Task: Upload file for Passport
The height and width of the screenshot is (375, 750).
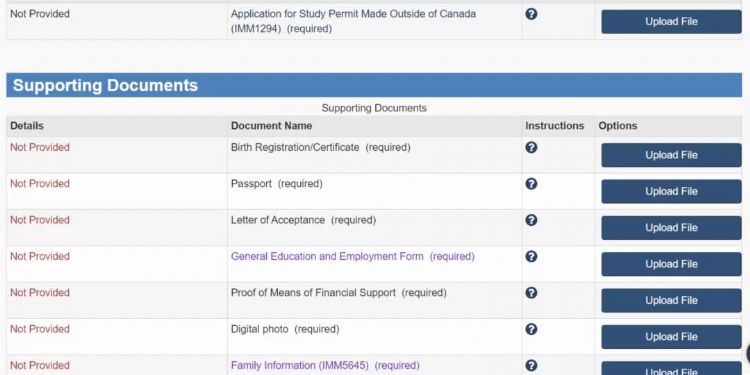Action: pyautogui.click(x=671, y=191)
